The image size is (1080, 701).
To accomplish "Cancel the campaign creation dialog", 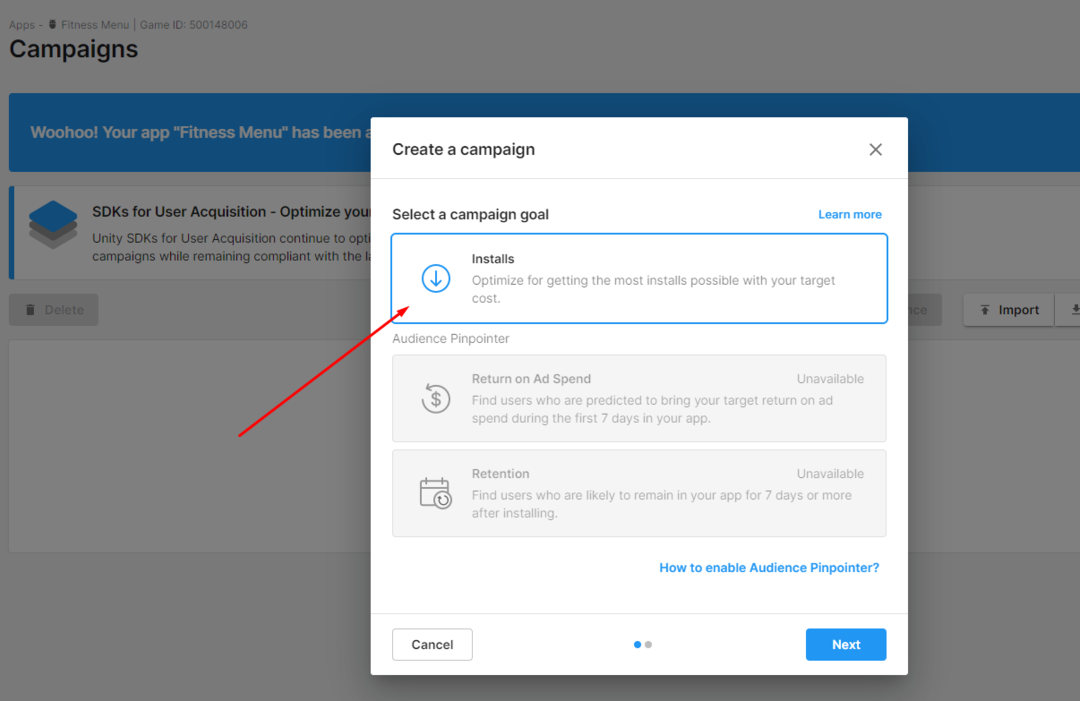I will (x=432, y=644).
